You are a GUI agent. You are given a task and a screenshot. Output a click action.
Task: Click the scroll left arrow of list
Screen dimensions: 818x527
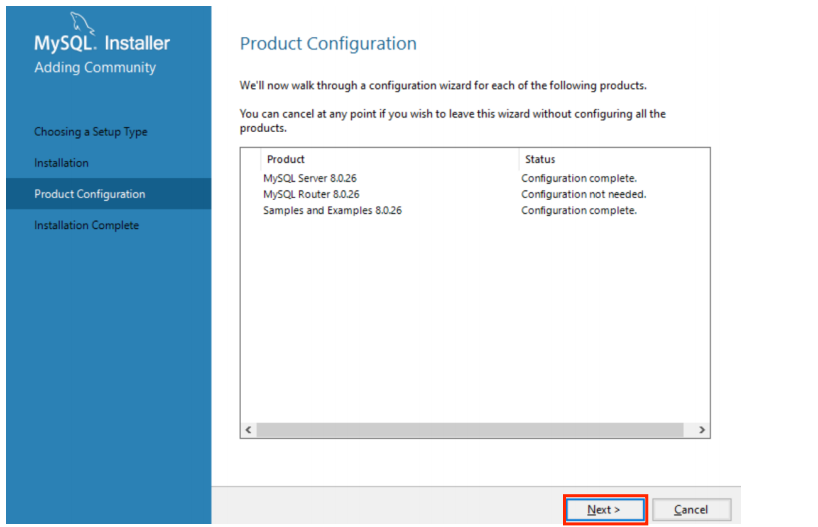248,429
